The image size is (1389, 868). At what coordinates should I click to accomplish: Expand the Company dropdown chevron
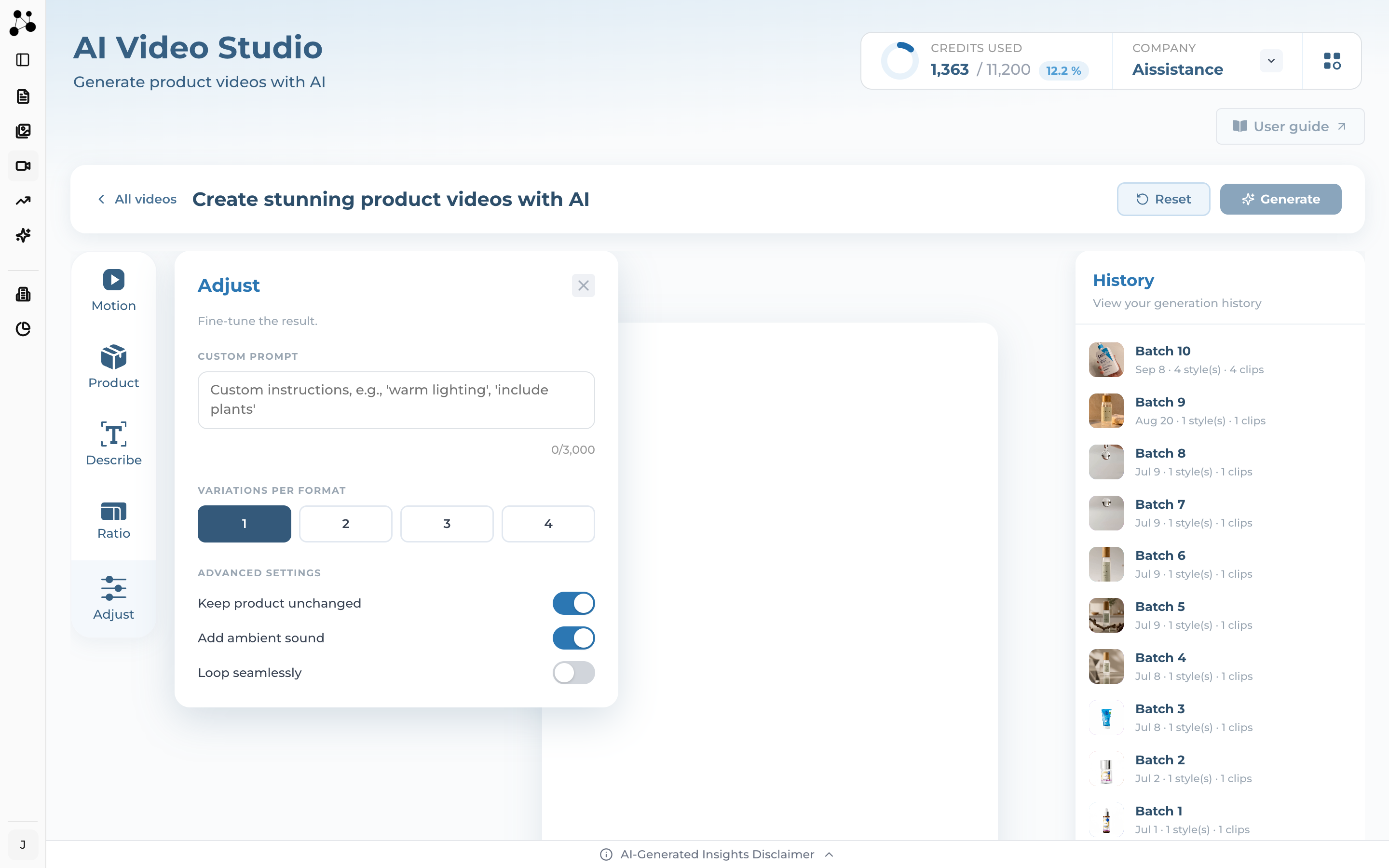(1271, 61)
